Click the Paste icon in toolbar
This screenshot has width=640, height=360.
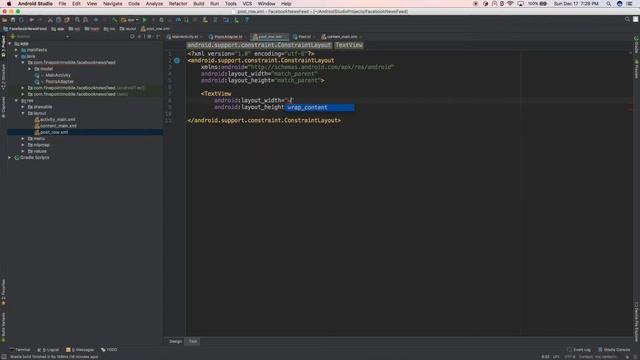tap(67, 20)
